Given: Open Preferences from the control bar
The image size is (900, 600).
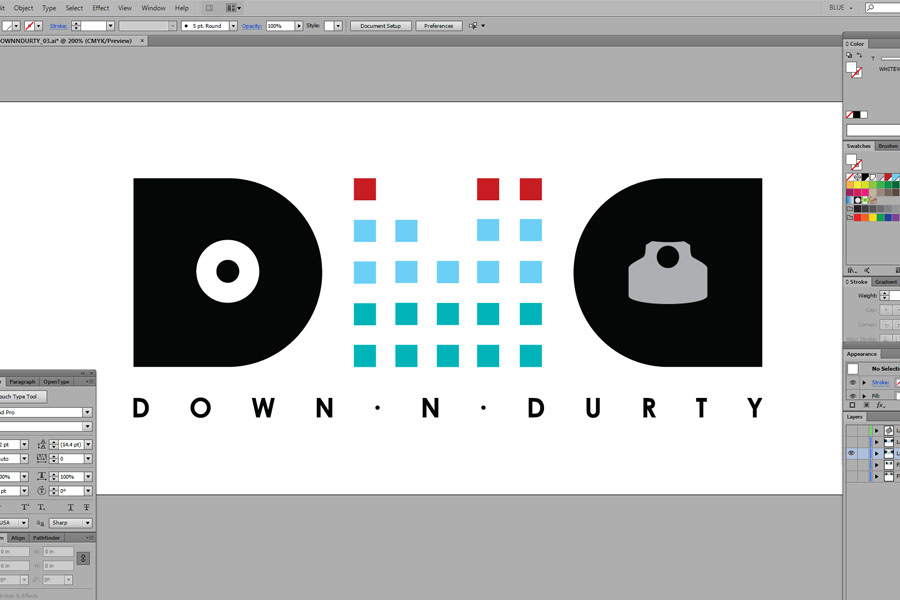Looking at the screenshot, I should 439,26.
